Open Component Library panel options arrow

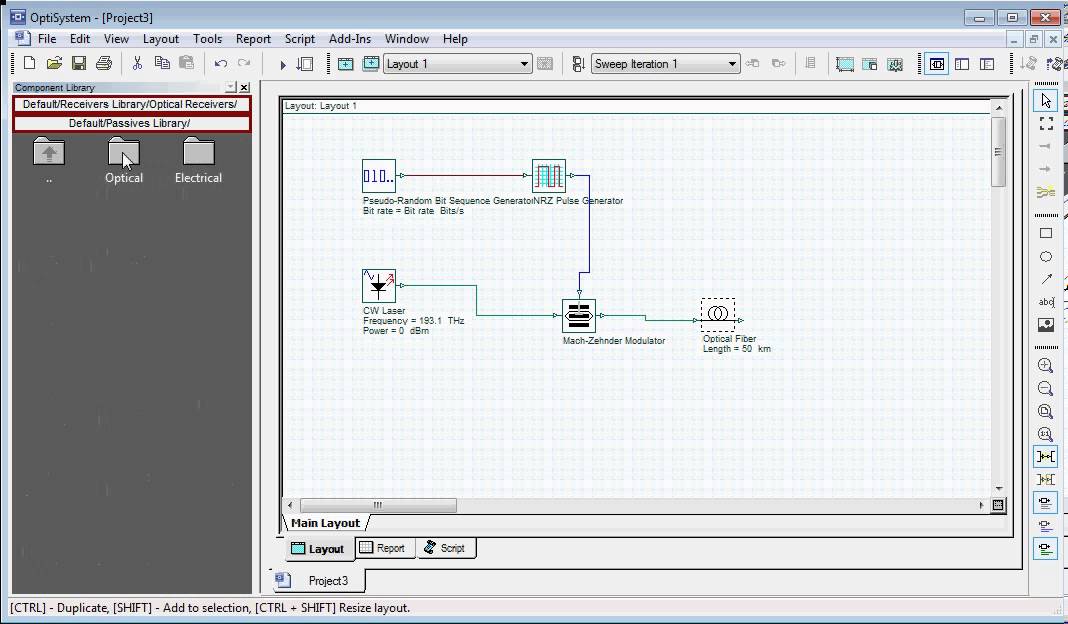[x=230, y=87]
